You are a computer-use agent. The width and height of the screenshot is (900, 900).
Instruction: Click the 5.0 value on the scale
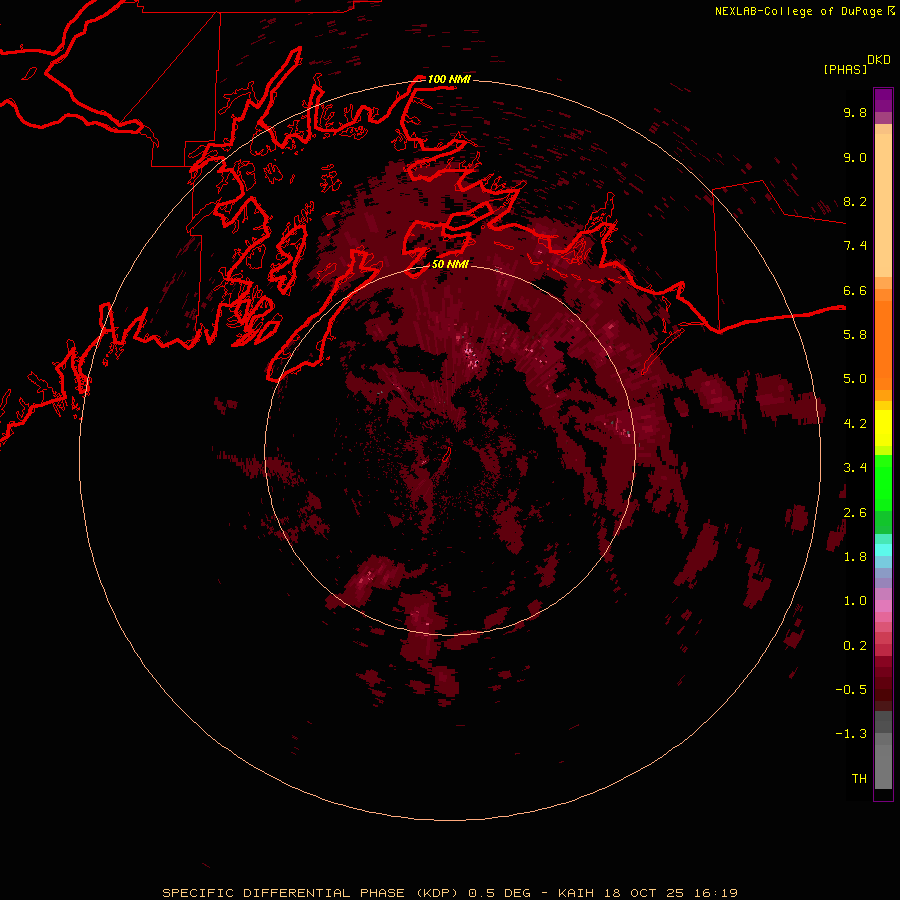pos(855,379)
